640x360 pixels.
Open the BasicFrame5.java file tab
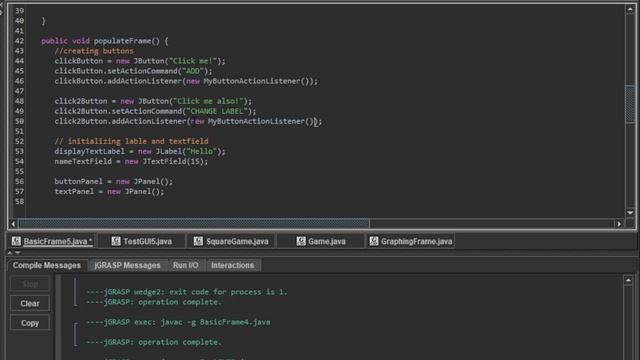(52, 241)
